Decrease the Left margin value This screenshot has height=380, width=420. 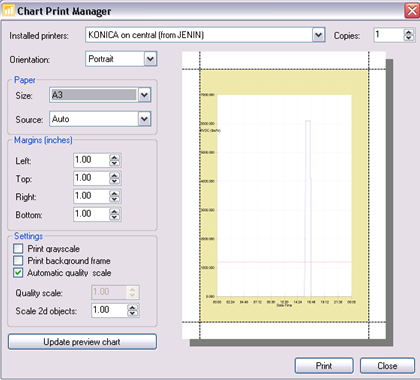tap(114, 163)
